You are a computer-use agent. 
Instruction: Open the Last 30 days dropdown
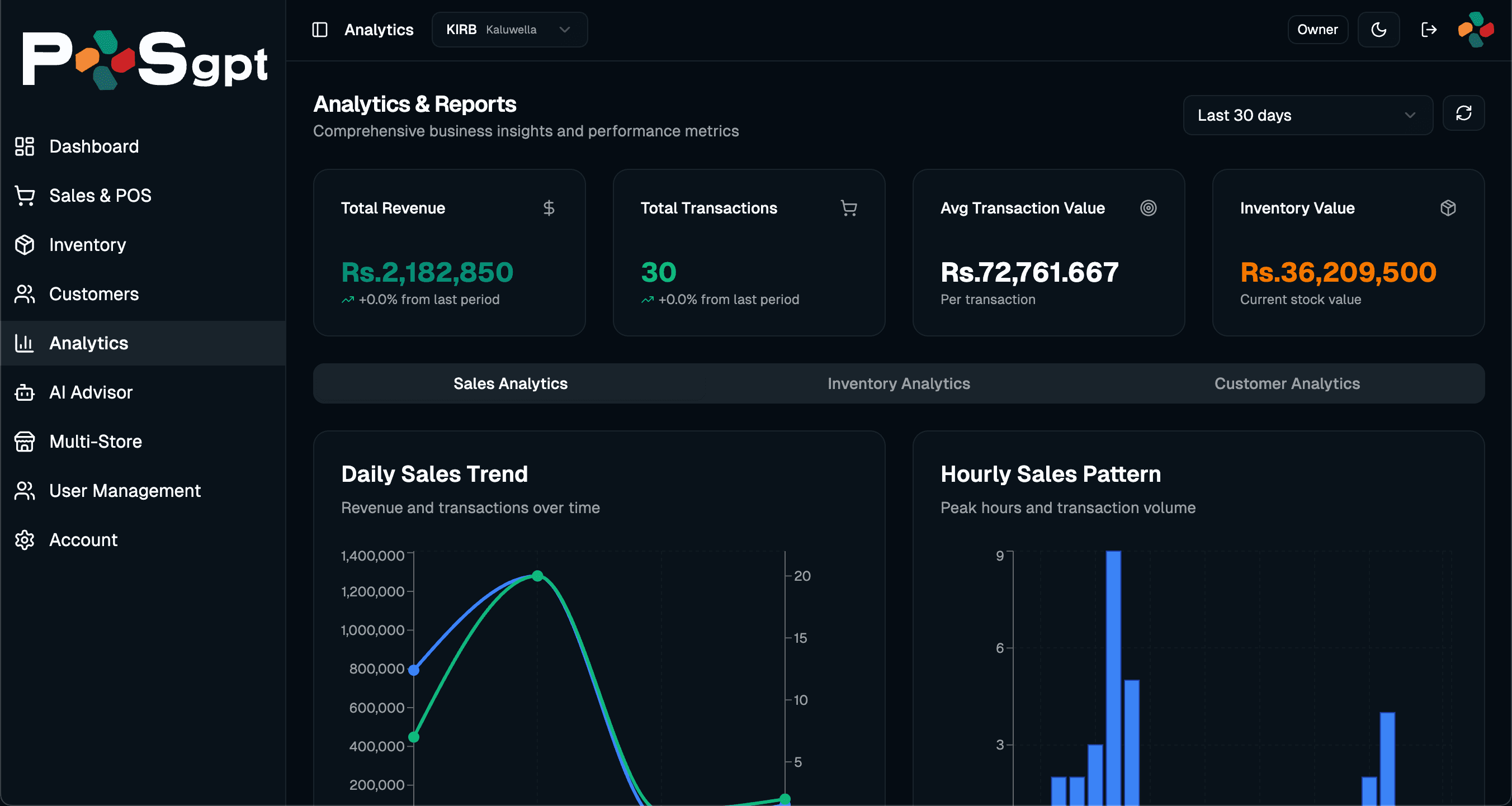coord(1308,115)
